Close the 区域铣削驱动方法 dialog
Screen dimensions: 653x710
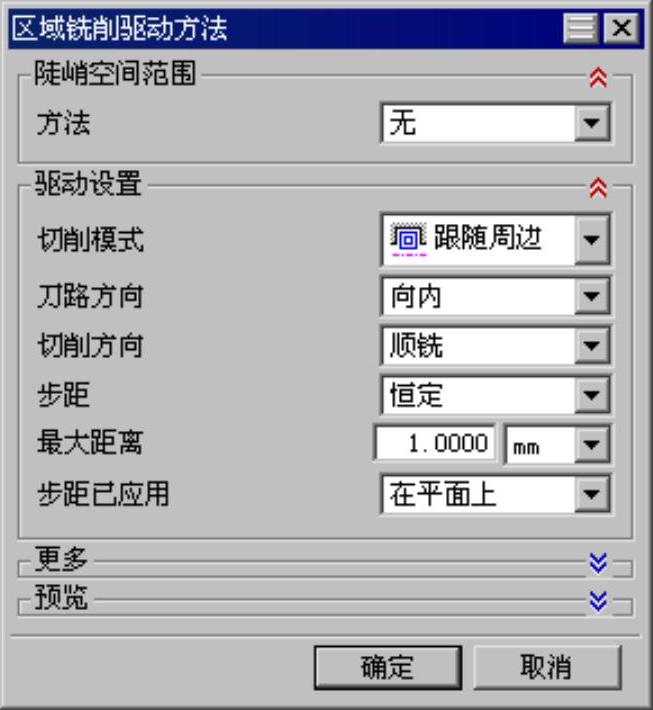click(x=622, y=28)
